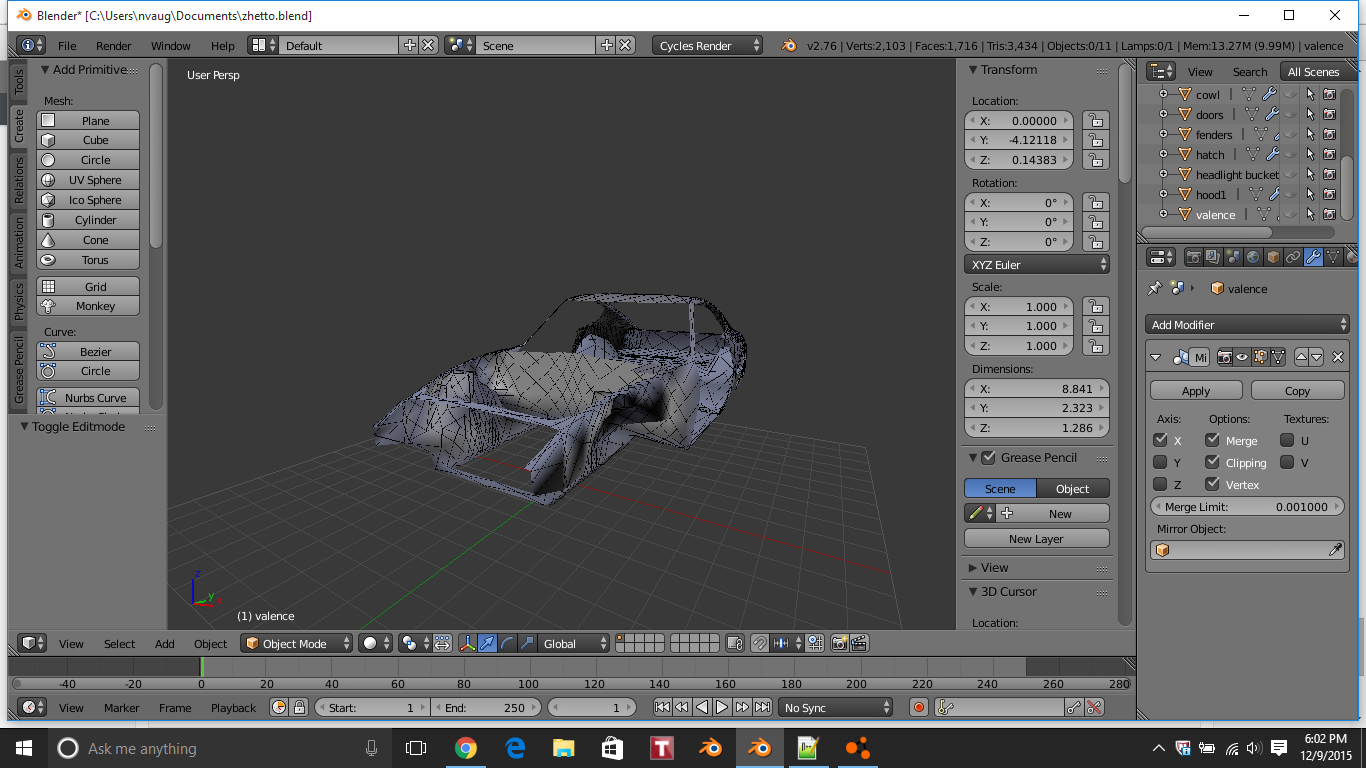Copy the Mirror modifier
The width and height of the screenshot is (1366, 768).
tap(1297, 391)
